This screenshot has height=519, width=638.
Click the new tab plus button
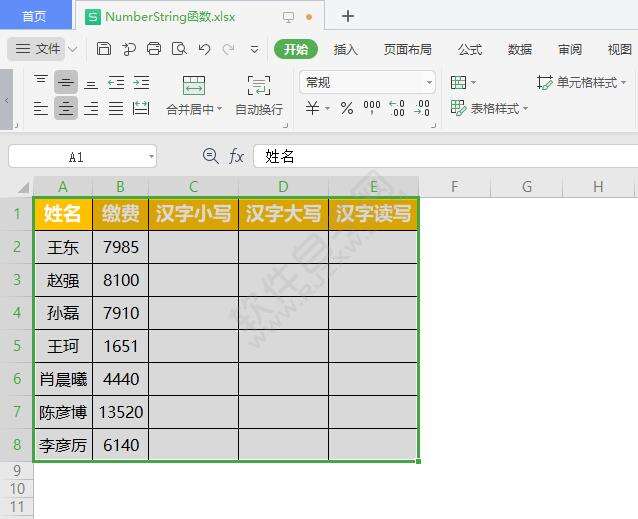point(348,16)
